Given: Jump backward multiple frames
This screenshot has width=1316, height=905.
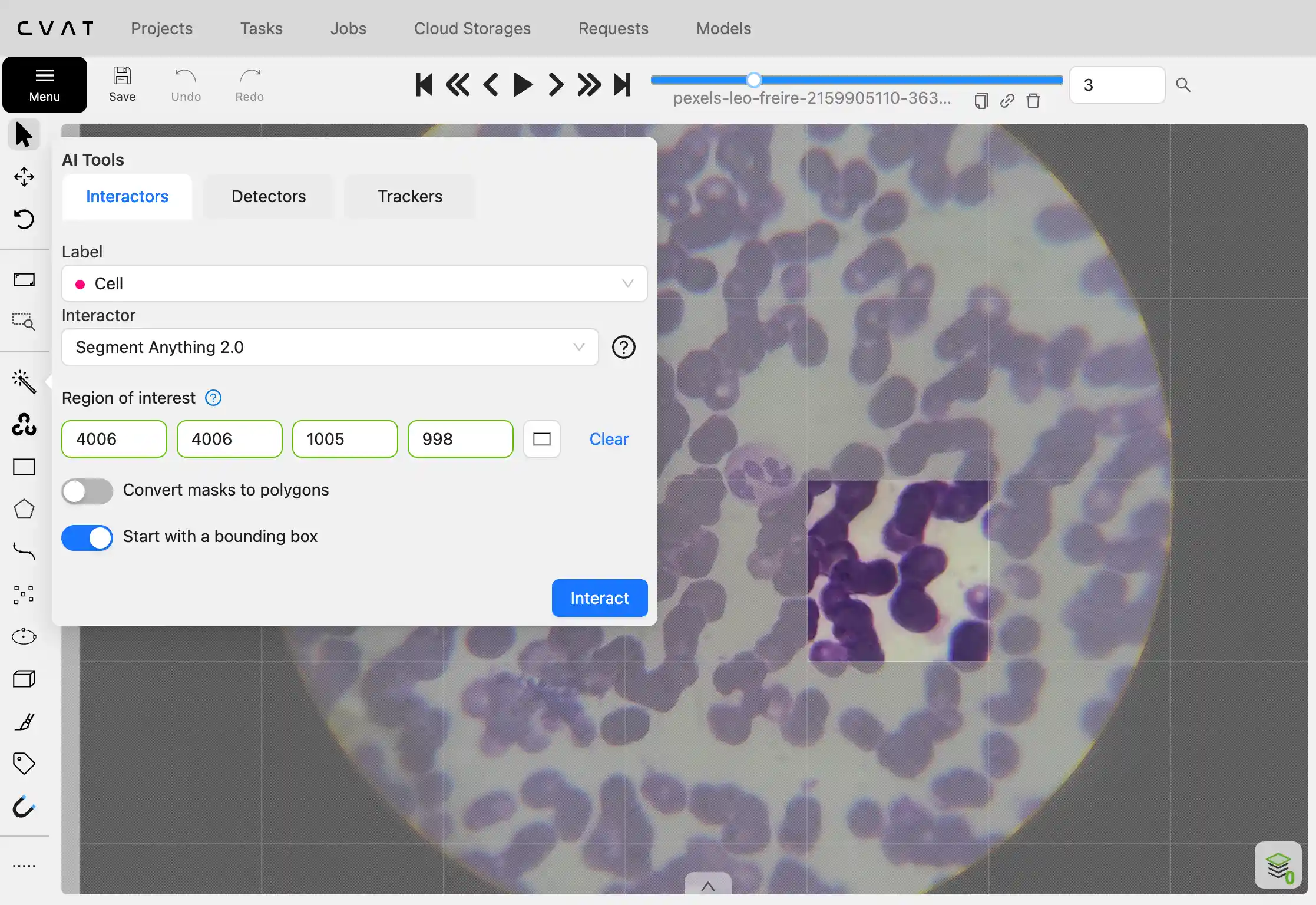Looking at the screenshot, I should pyautogui.click(x=458, y=85).
